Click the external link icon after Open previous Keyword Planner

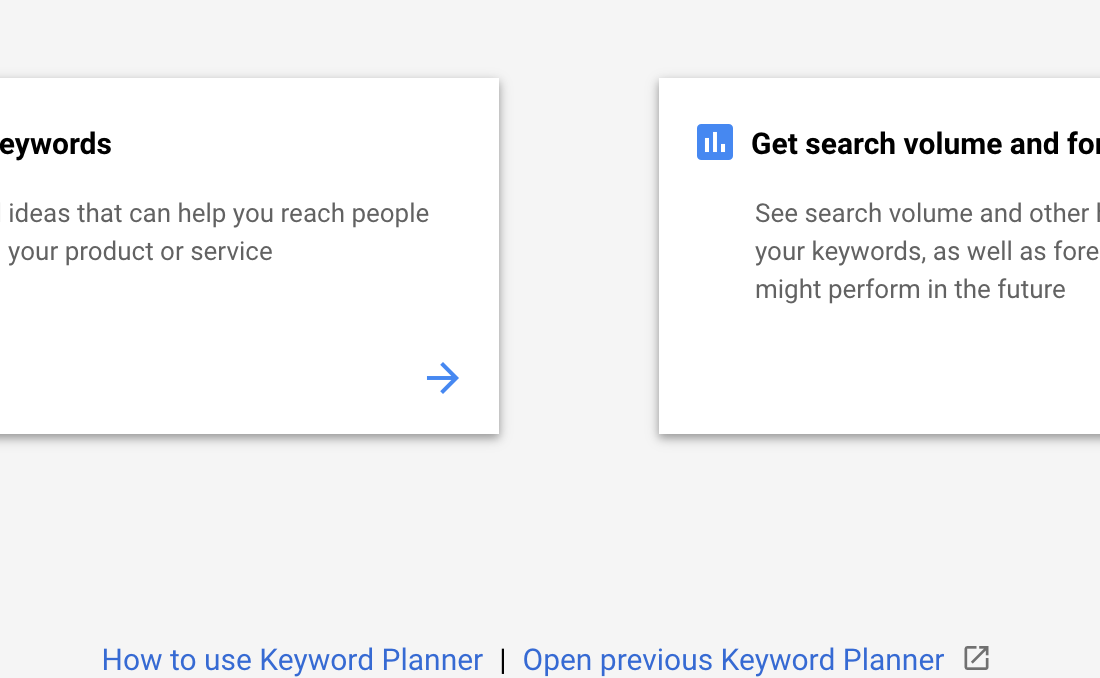pos(976,658)
